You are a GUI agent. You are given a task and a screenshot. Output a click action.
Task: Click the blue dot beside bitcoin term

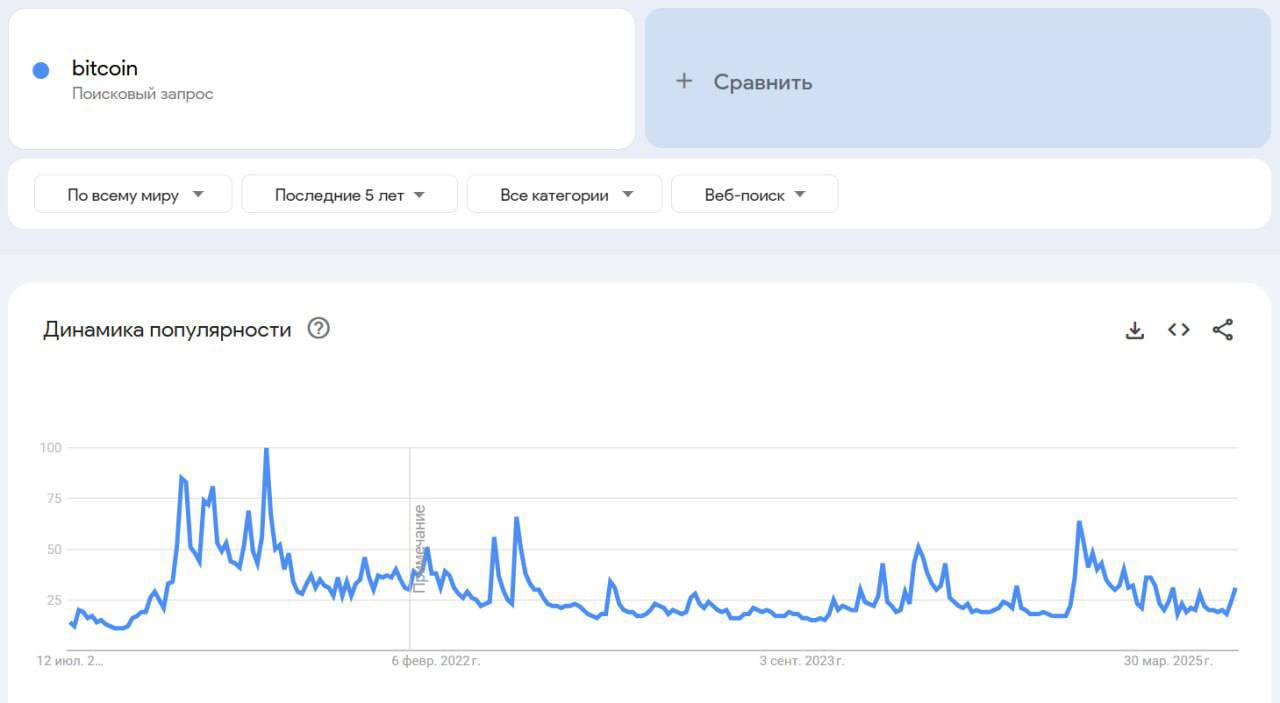coord(41,70)
